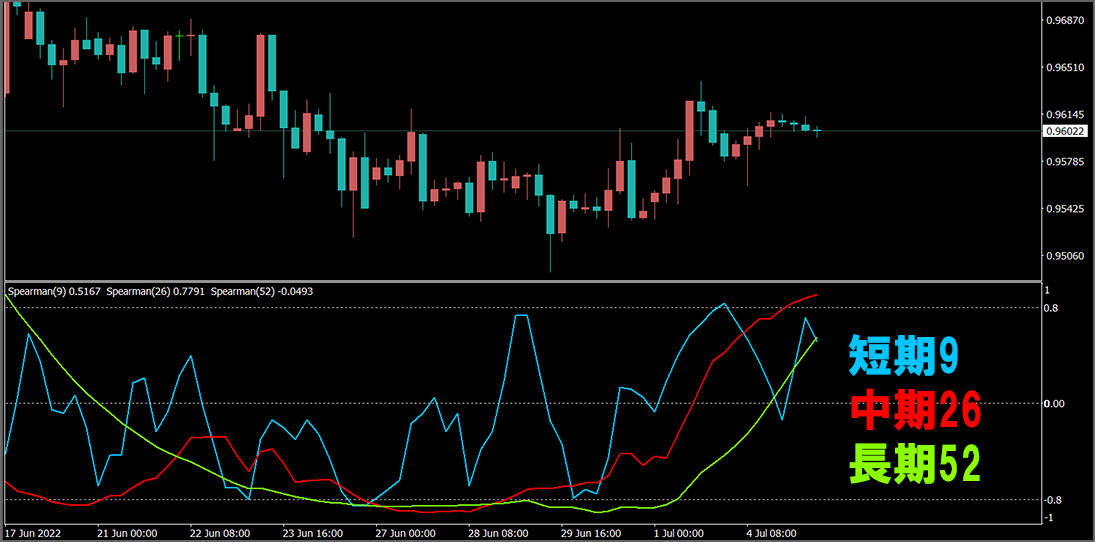Click the Spearman(52) -0.0493 indicator label
Viewport: 1095px width, 542px height.
click(x=261, y=291)
